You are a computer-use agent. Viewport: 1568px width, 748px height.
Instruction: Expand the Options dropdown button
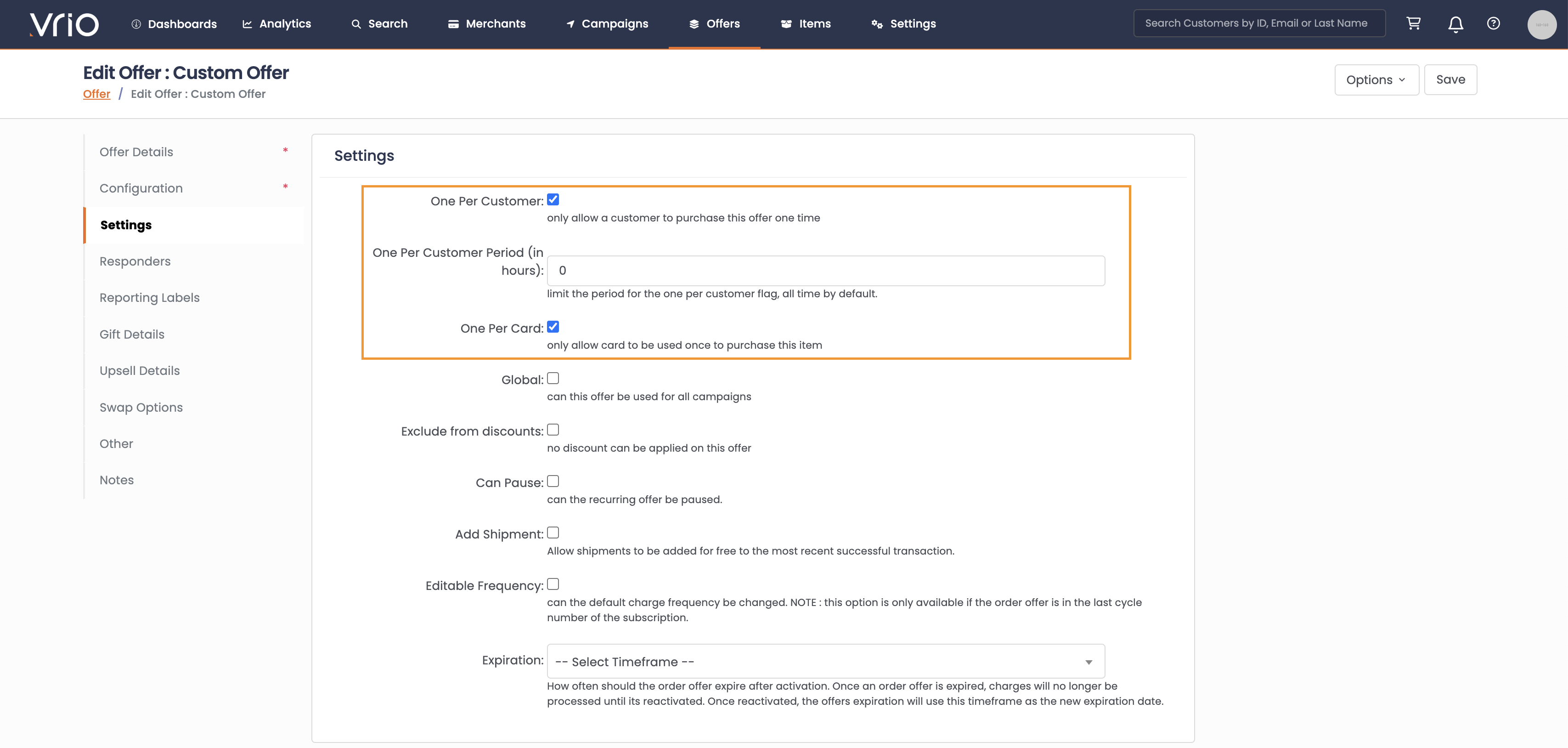tap(1376, 80)
